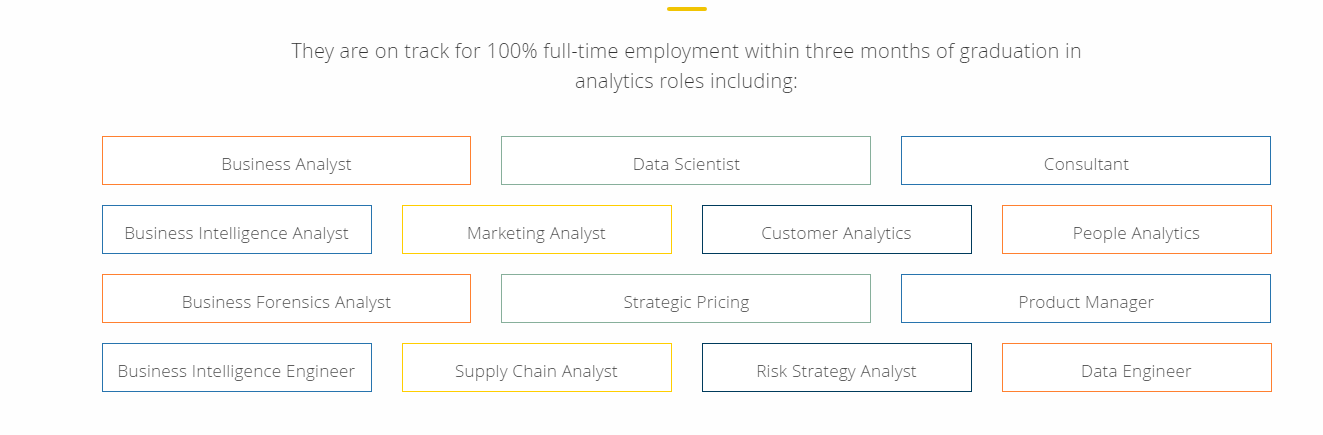The height and width of the screenshot is (435, 1323).
Task: Click the Data Engineer box
Action: (x=1137, y=367)
